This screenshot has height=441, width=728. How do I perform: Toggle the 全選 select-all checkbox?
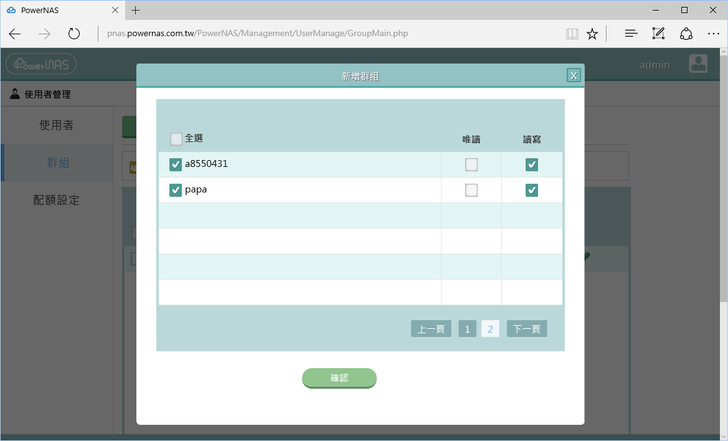pyautogui.click(x=176, y=139)
